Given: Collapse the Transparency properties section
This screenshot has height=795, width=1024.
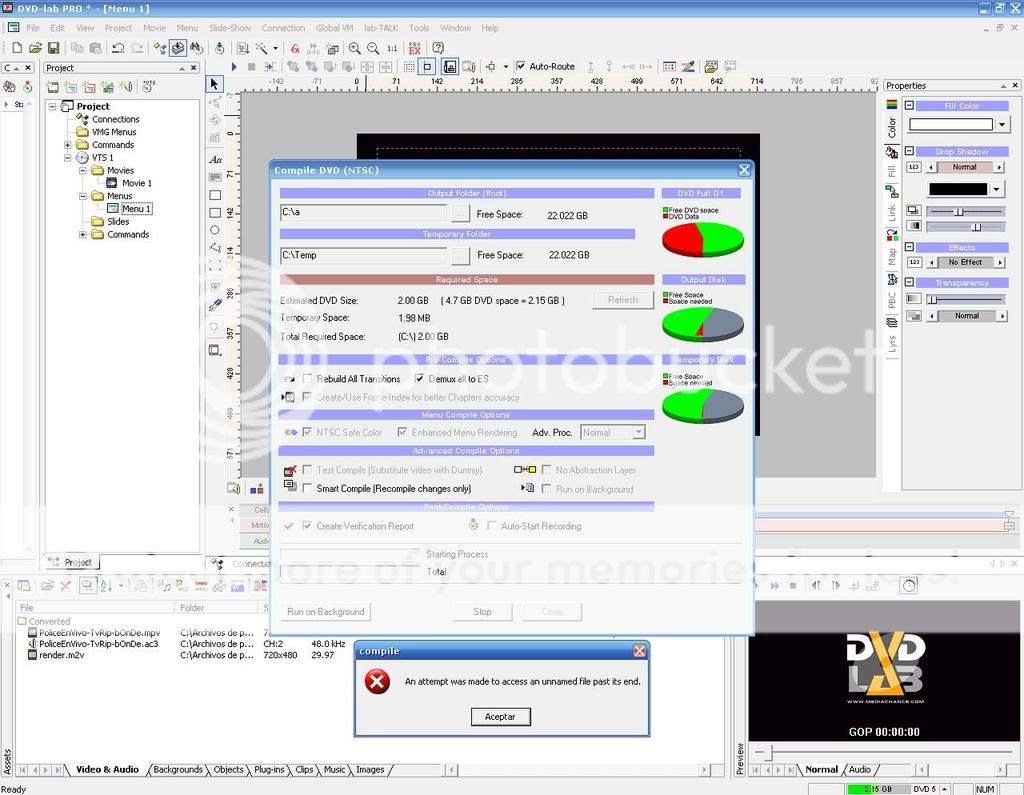Looking at the screenshot, I should (x=908, y=282).
